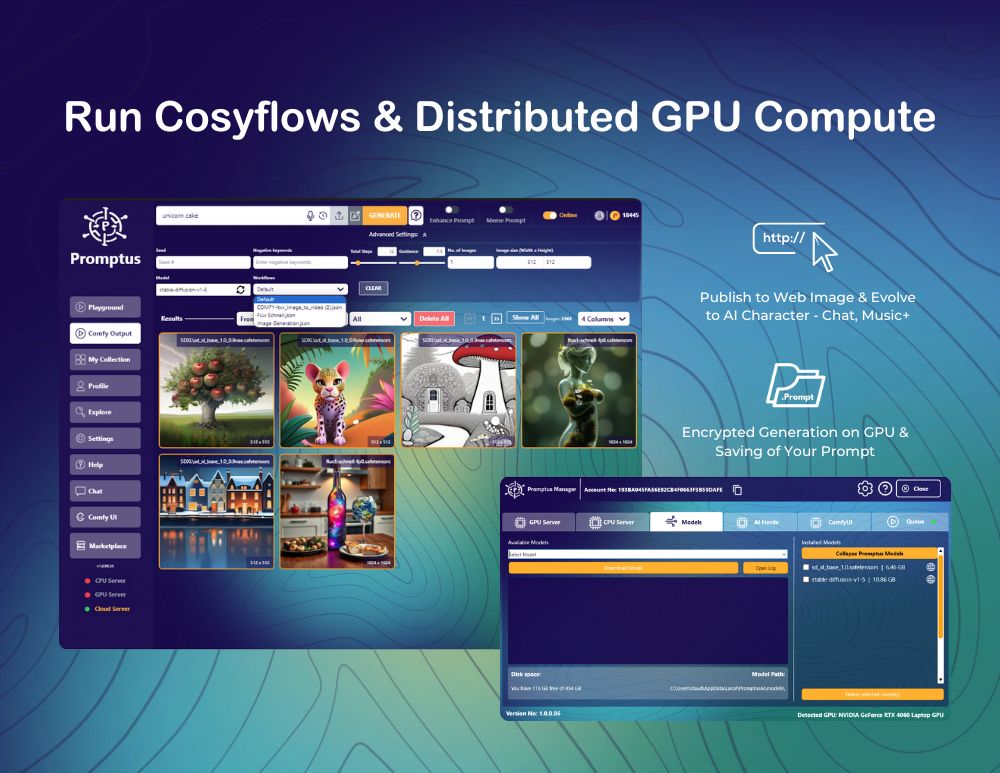Image resolution: width=1000 pixels, height=773 pixels.
Task: Open Comfy Output in the sidebar
Action: coord(105,333)
